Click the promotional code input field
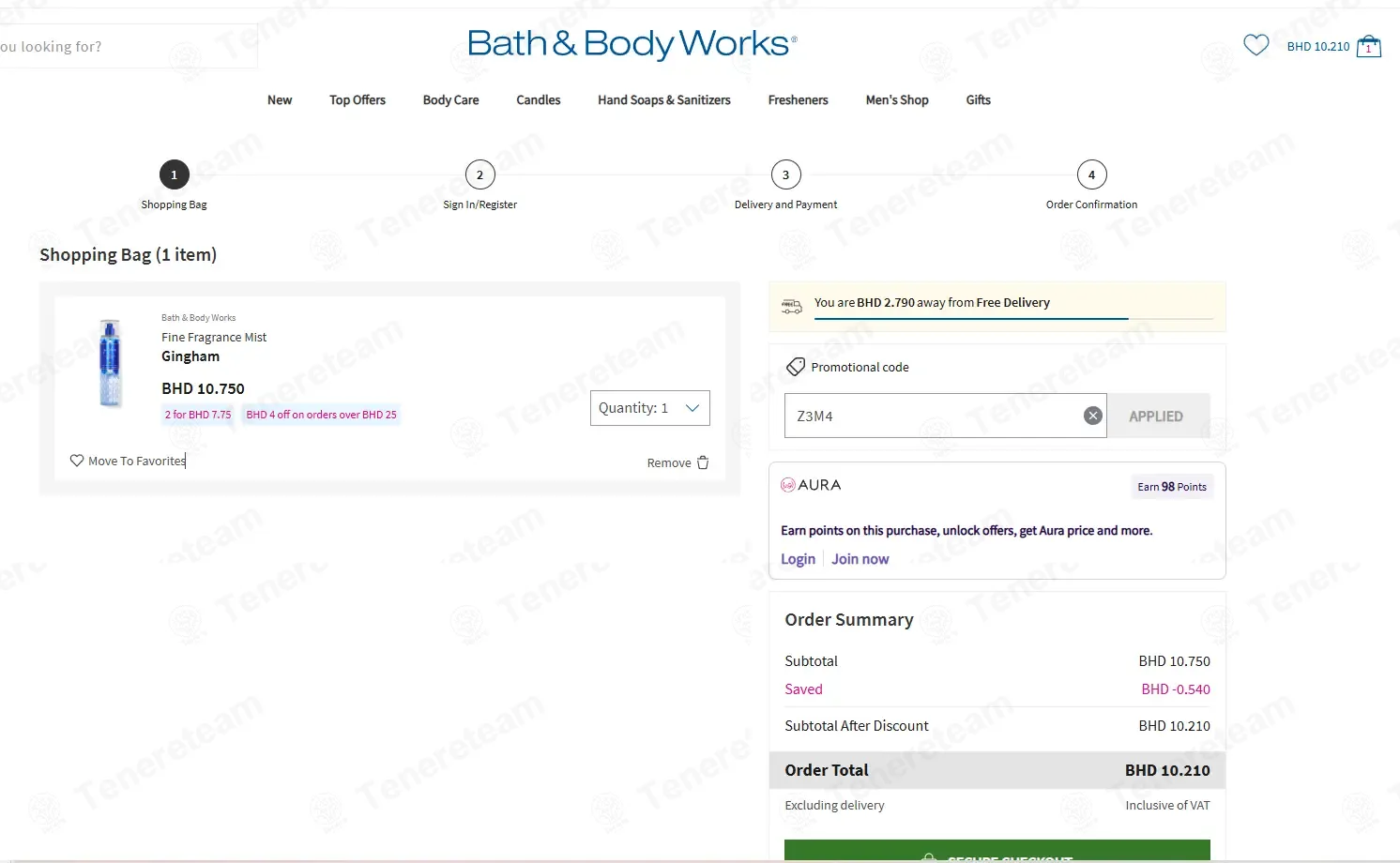 pos(945,416)
